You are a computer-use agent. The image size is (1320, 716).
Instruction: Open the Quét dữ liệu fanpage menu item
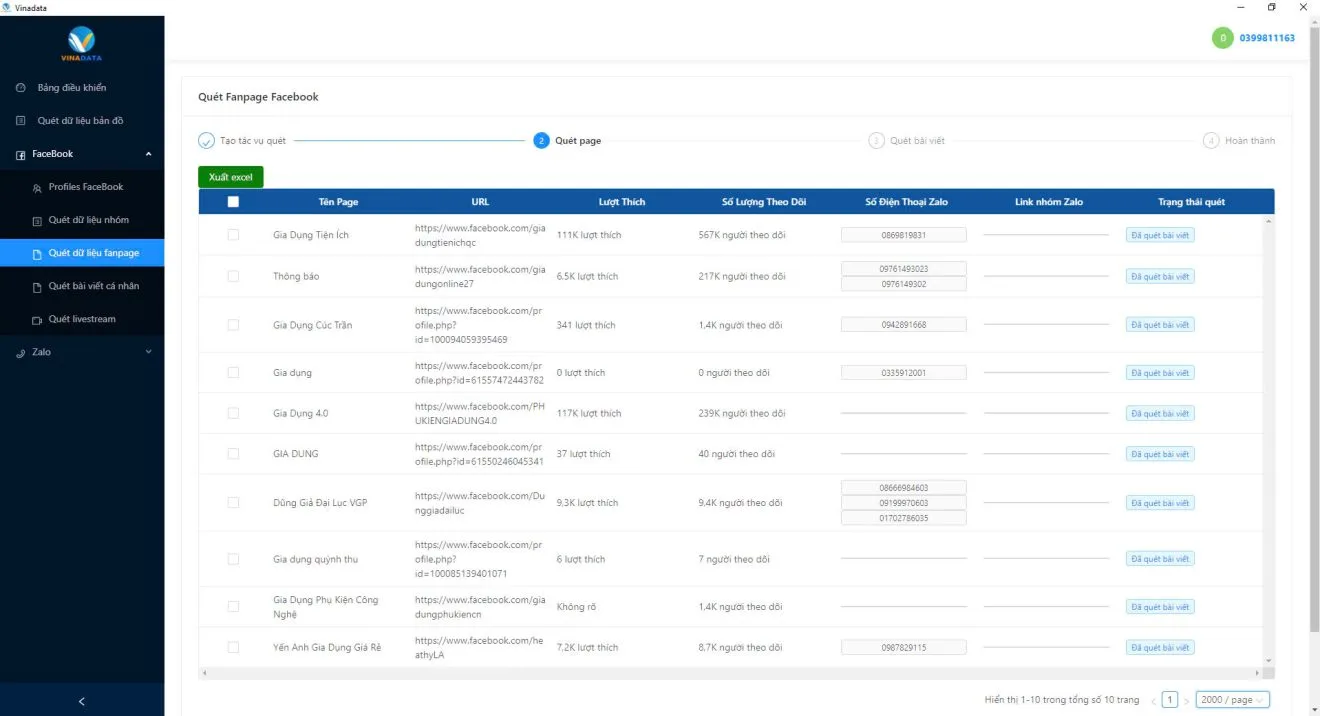[x=93, y=253]
